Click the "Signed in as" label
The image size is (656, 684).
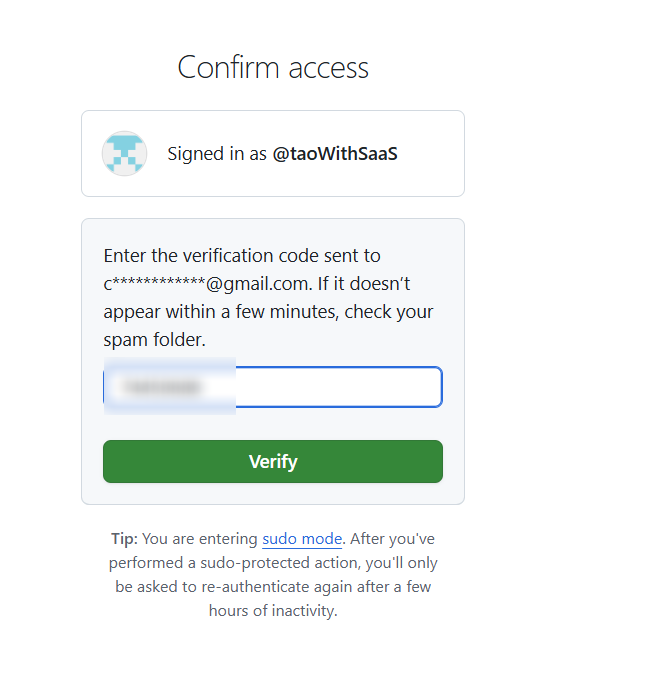point(217,154)
